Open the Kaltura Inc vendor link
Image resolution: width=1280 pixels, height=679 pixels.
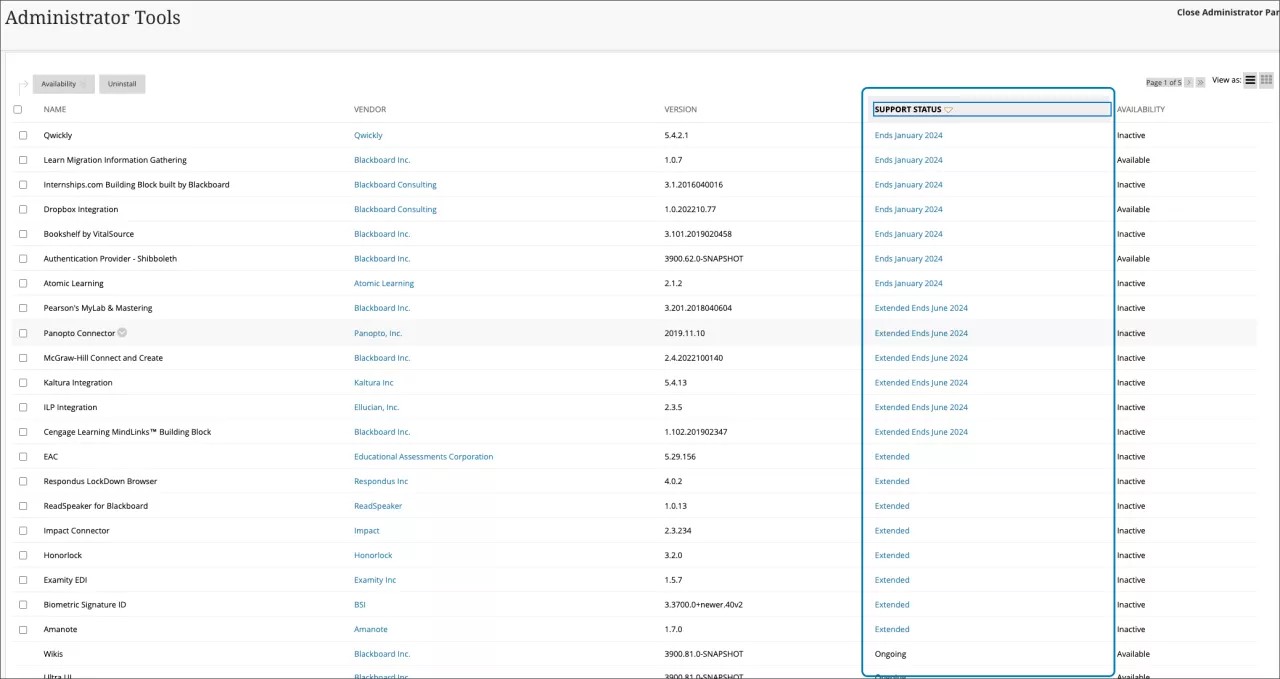[x=372, y=382]
